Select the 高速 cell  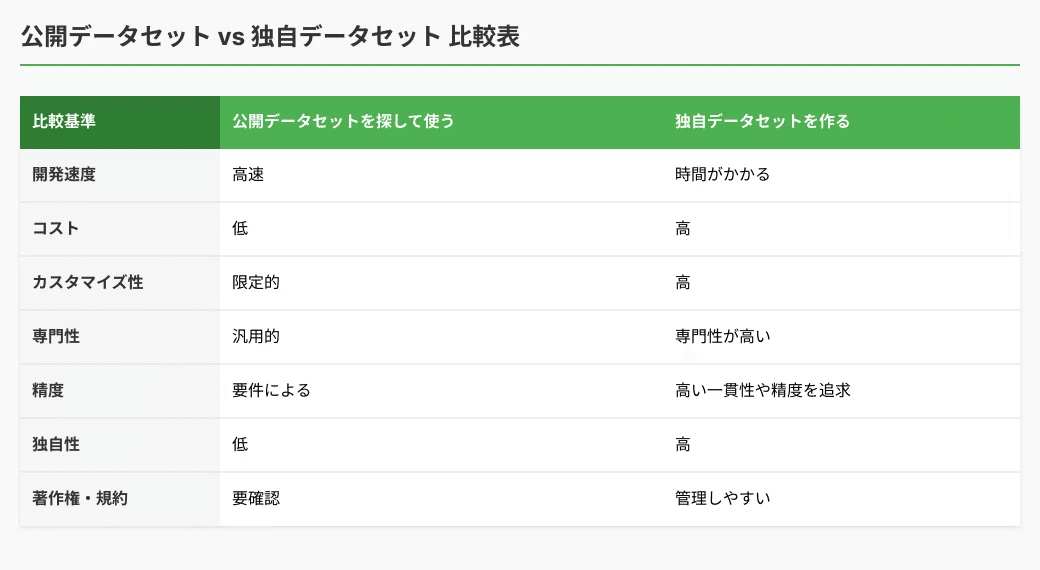click(441, 175)
